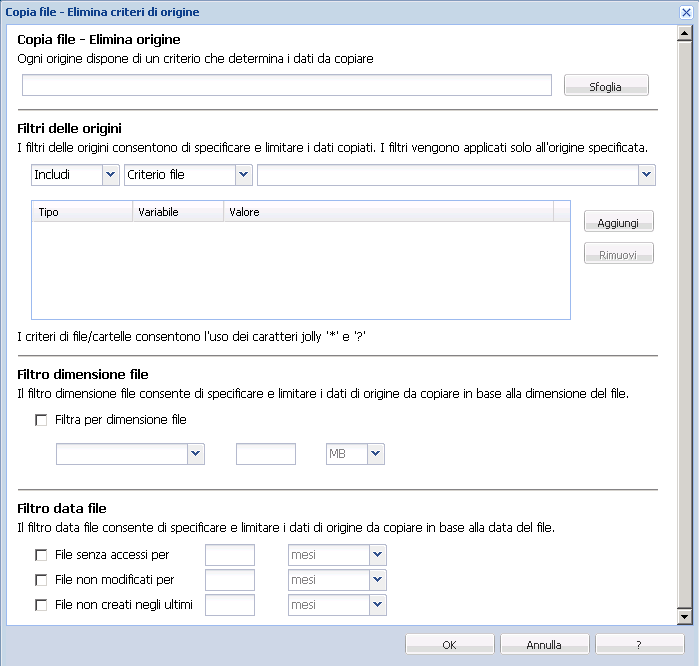Confirm with the OK button
699x666 pixels.
pos(449,645)
